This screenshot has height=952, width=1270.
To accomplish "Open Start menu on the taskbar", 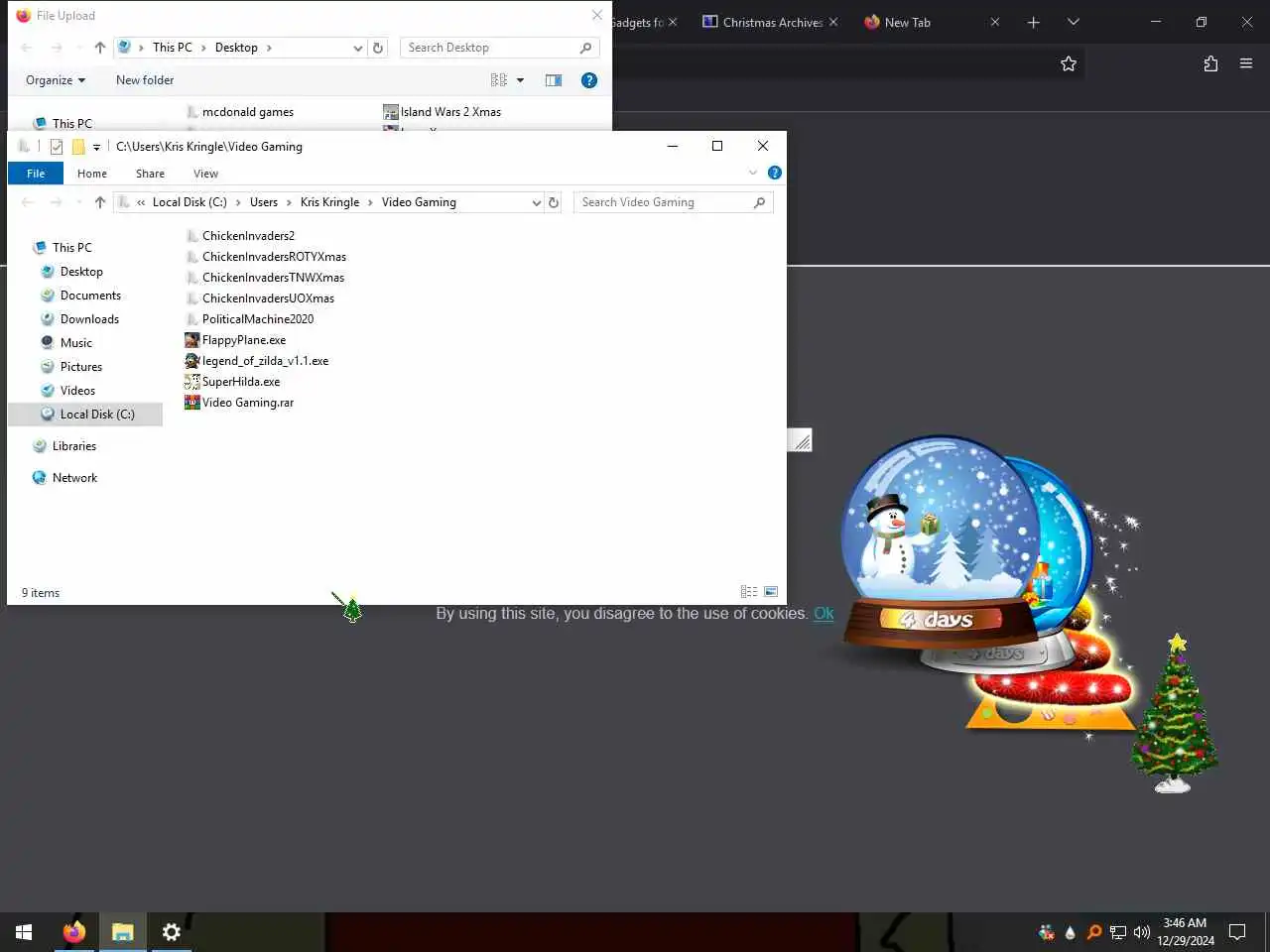I will coord(24,932).
